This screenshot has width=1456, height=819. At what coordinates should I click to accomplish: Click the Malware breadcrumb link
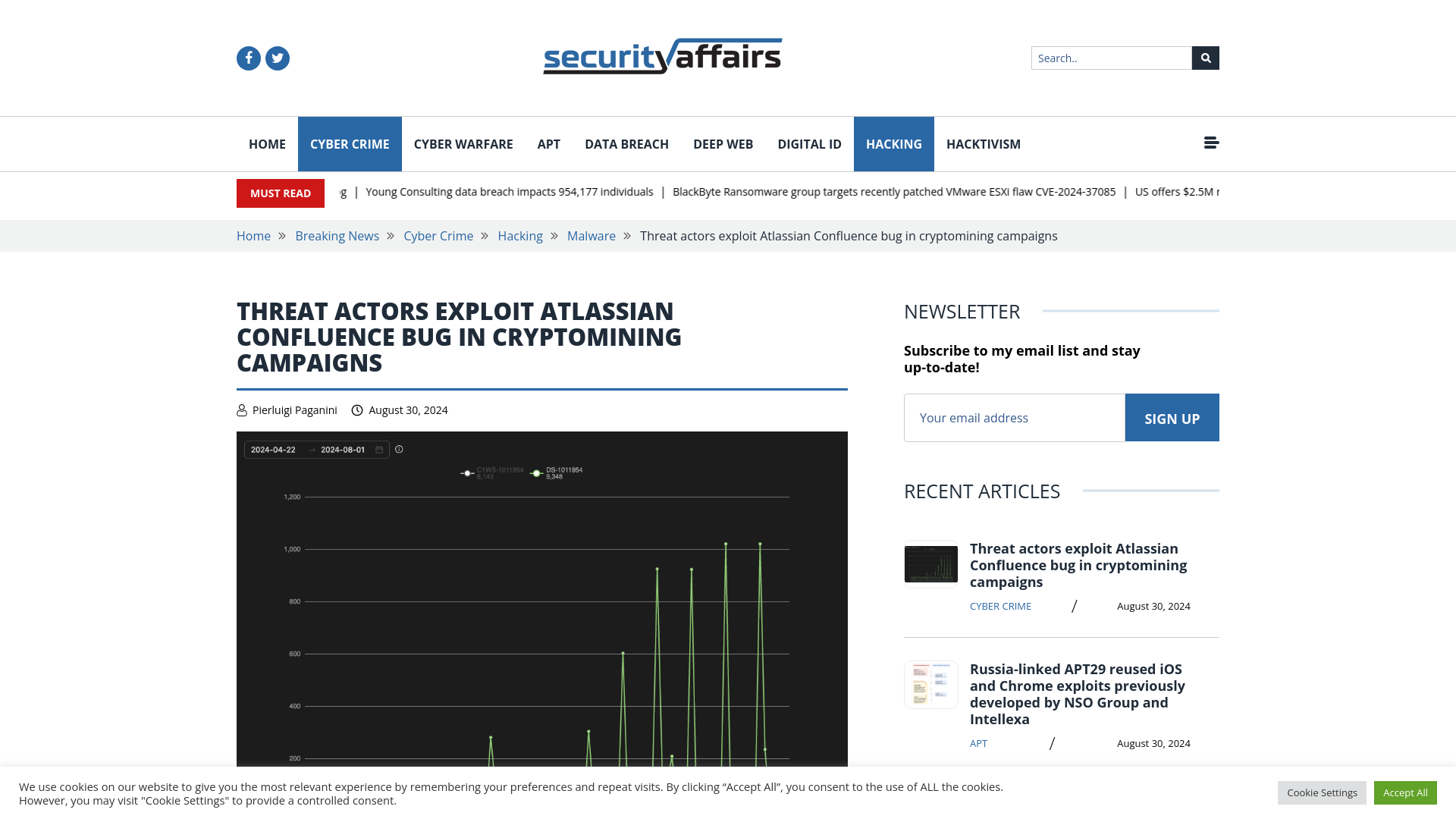coord(591,235)
